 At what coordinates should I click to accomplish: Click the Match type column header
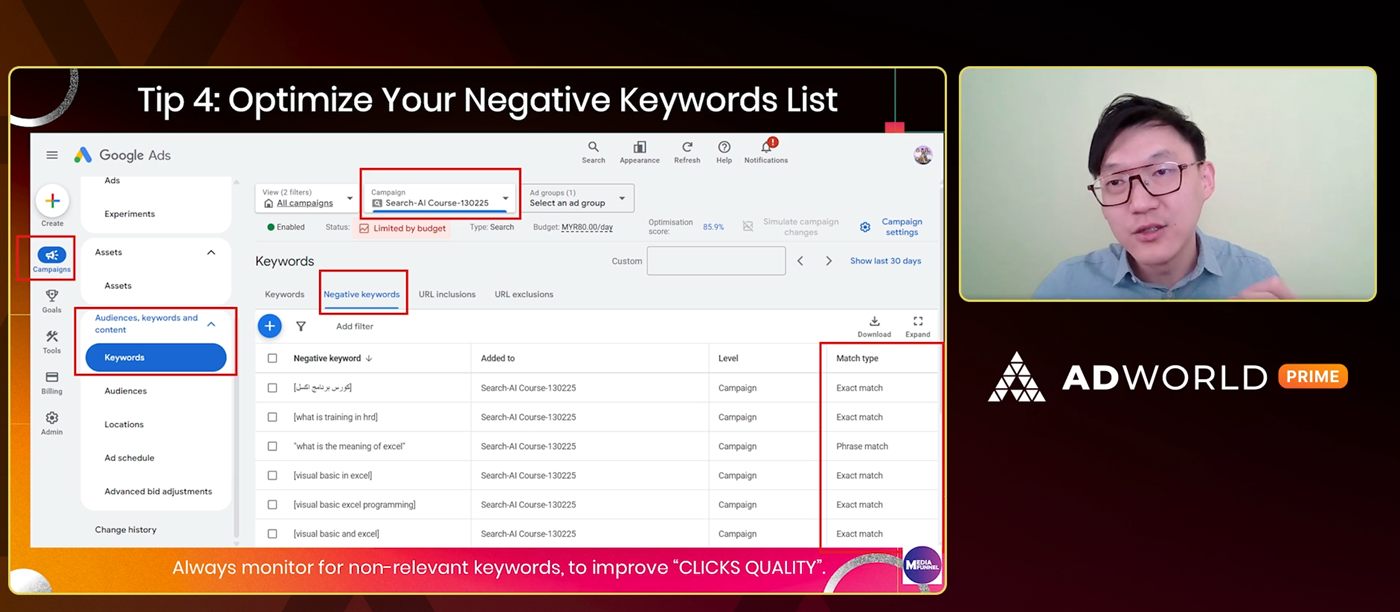(x=857, y=358)
